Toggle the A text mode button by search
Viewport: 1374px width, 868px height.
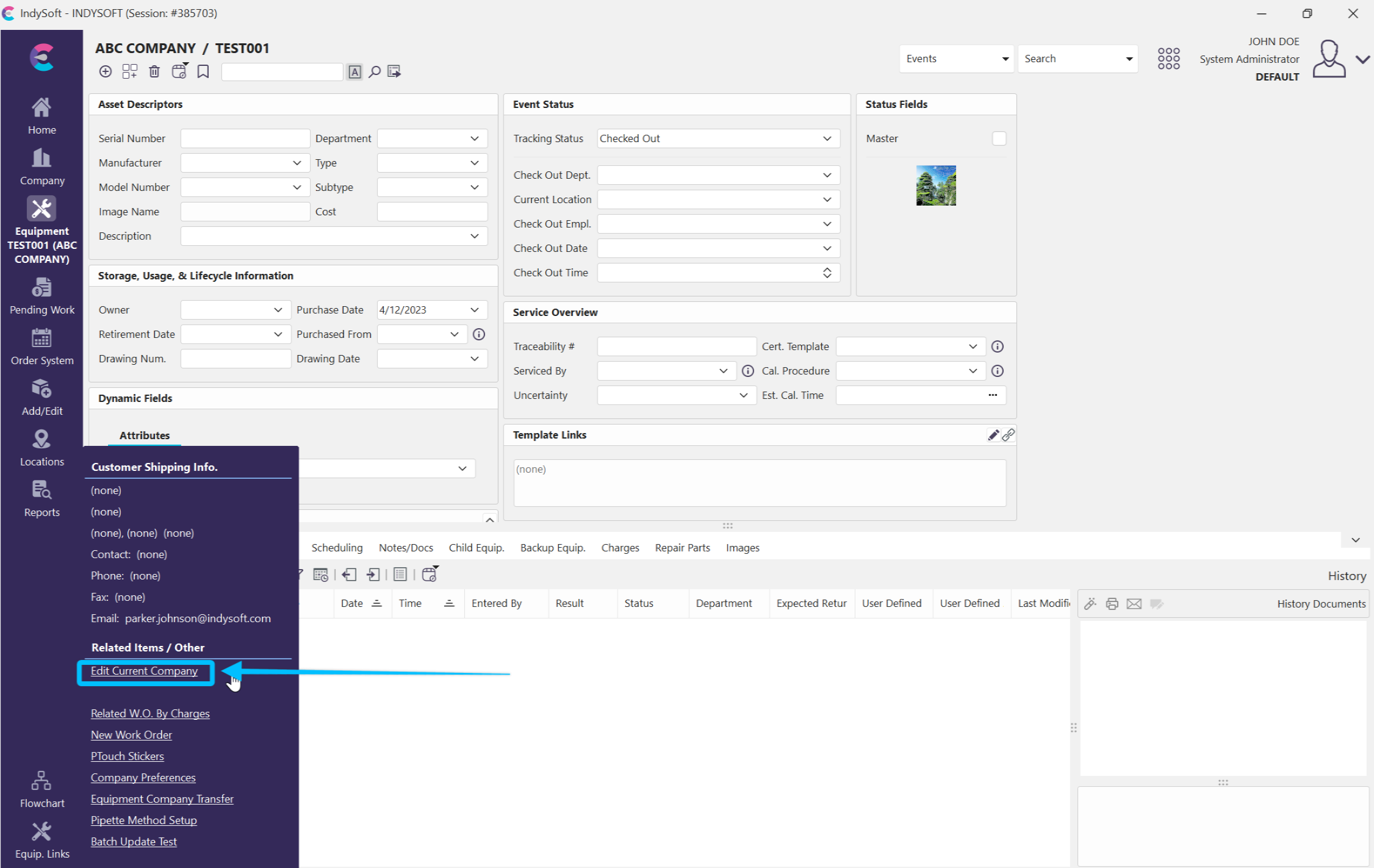pyautogui.click(x=354, y=72)
